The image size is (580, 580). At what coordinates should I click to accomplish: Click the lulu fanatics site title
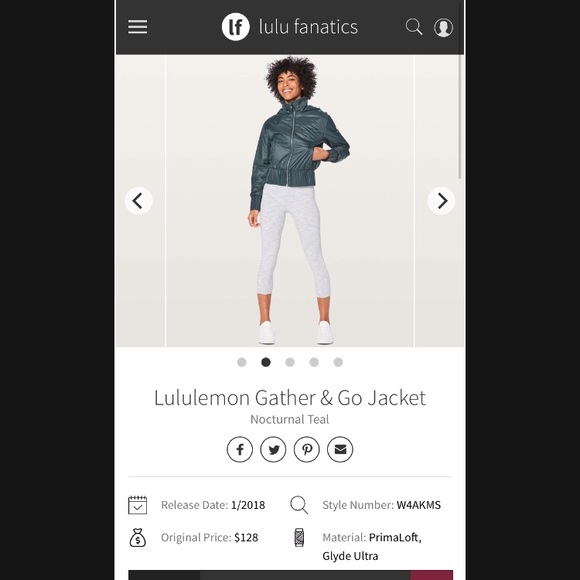tap(308, 27)
